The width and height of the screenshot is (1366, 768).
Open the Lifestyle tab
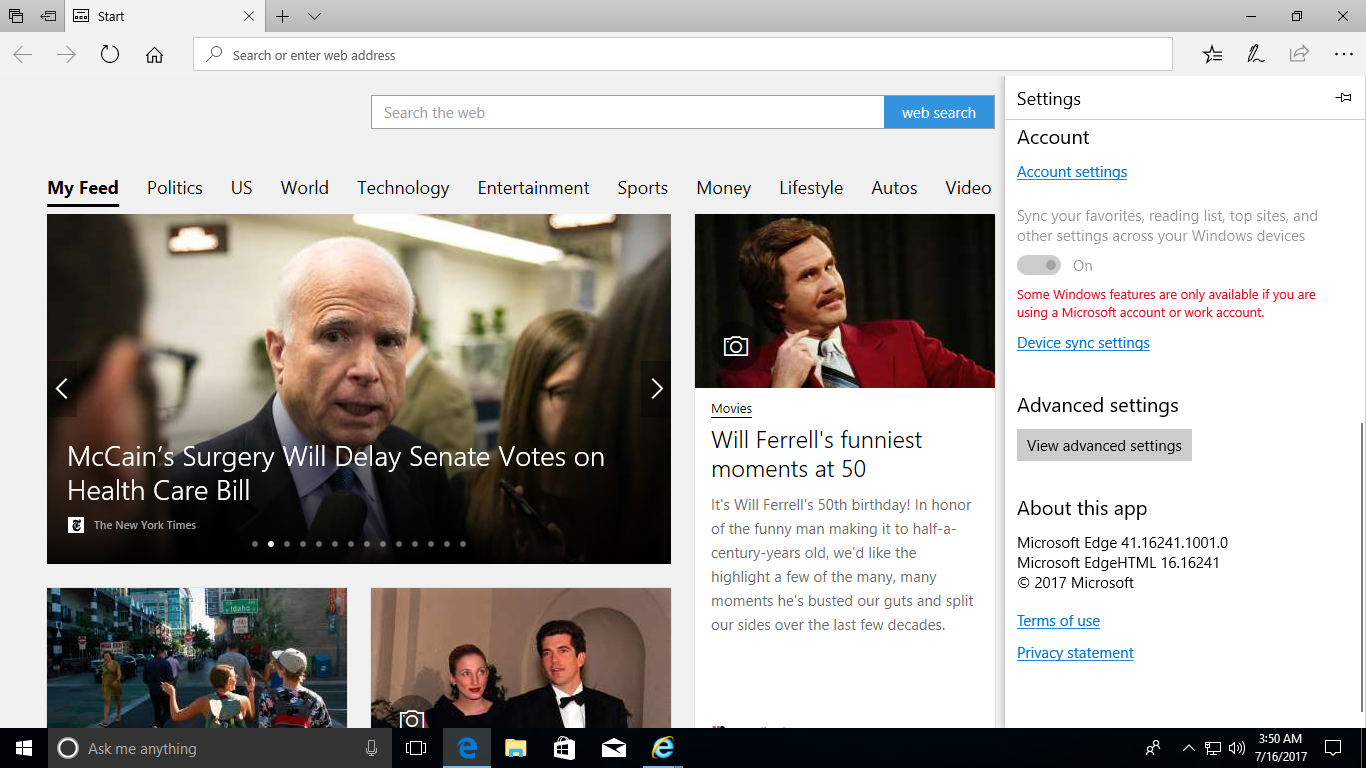point(811,188)
